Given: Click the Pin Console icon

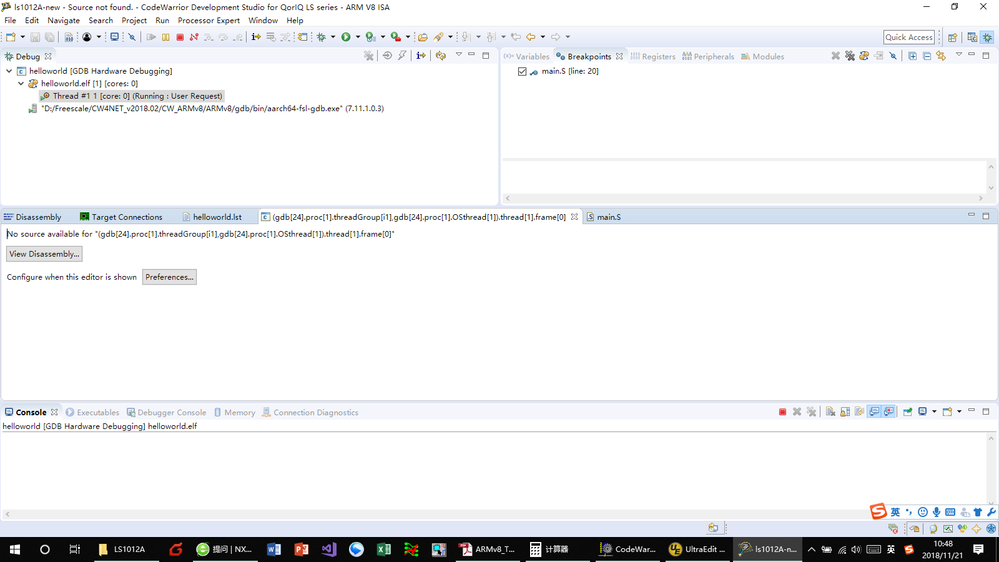Looking at the screenshot, I should tap(907, 412).
